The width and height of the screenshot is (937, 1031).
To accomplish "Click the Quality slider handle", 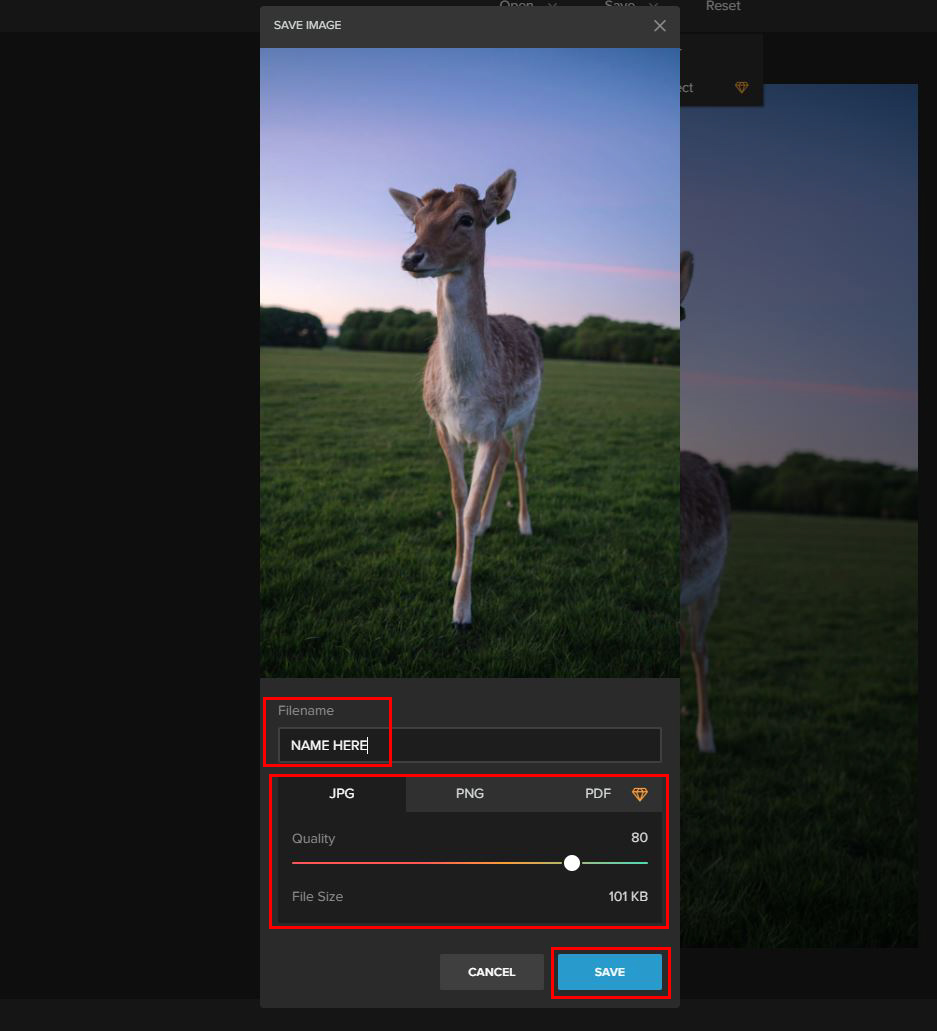I will pyautogui.click(x=572, y=863).
